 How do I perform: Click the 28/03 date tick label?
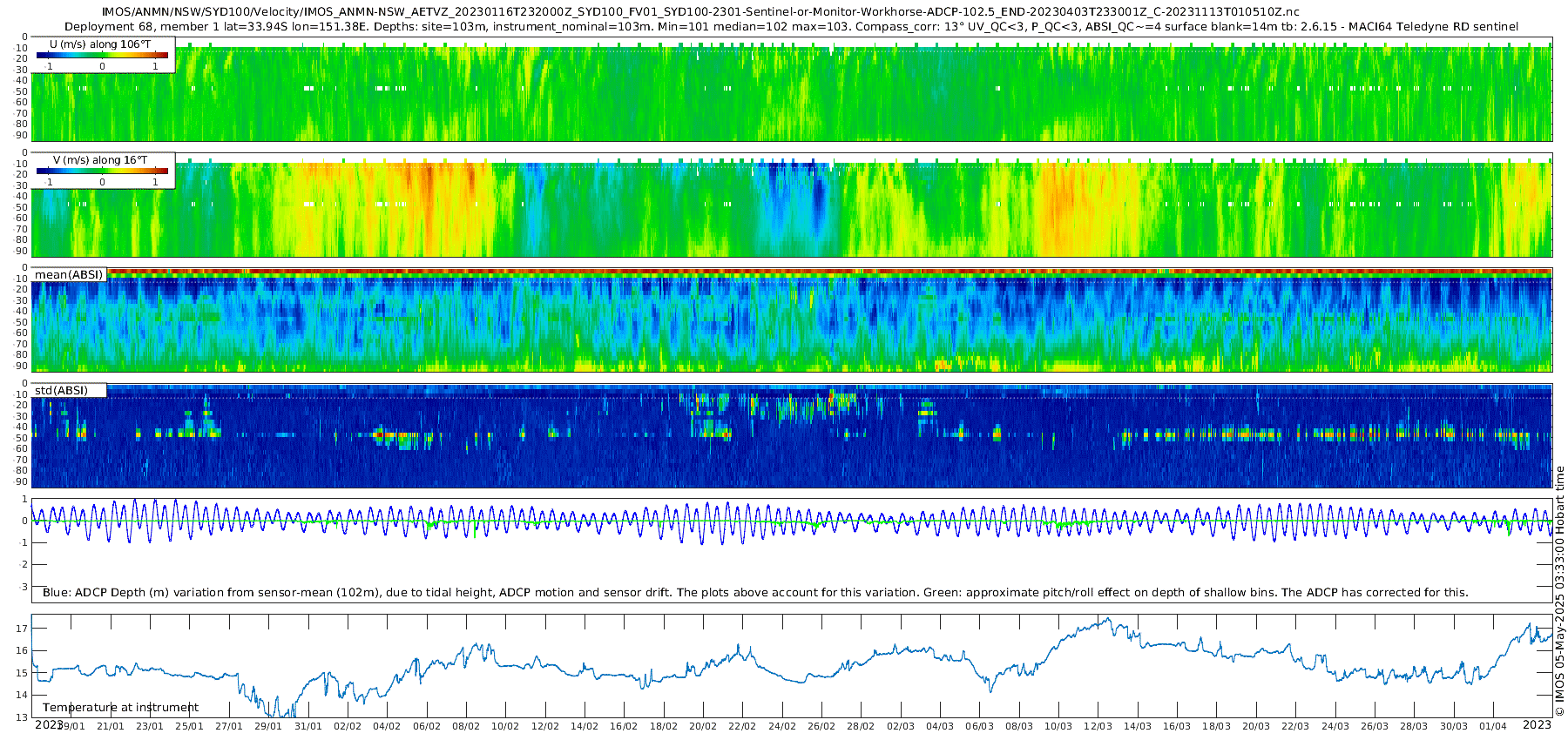[1414, 726]
